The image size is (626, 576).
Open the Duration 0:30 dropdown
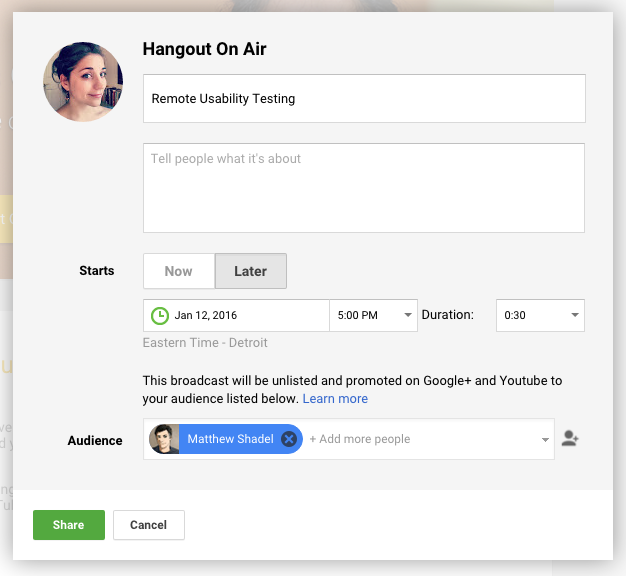540,315
